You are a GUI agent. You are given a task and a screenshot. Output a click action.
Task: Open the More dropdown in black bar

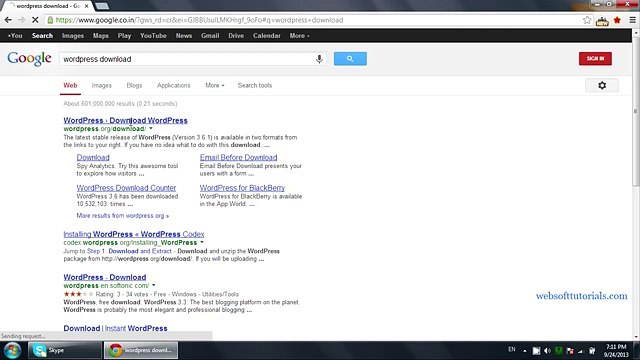[x=299, y=36]
